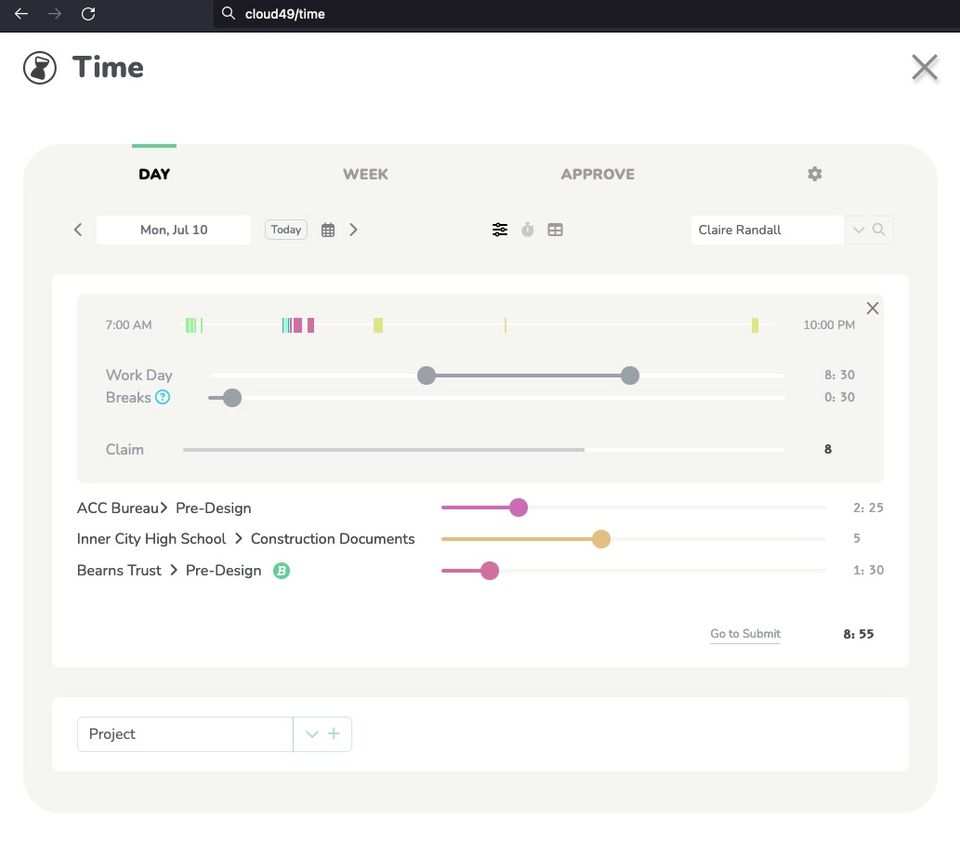960x844 pixels.
Task: Go to the next day arrow
Action: click(353, 230)
